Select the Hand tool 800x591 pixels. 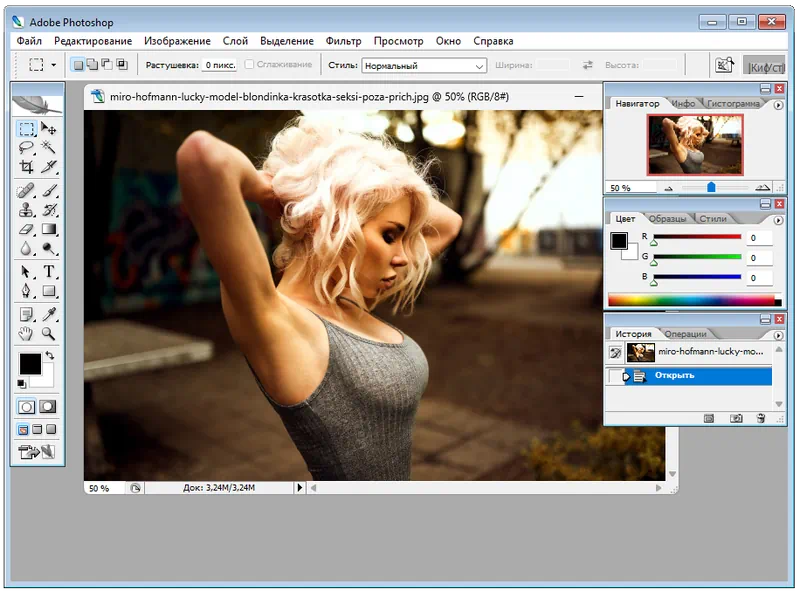click(27, 334)
